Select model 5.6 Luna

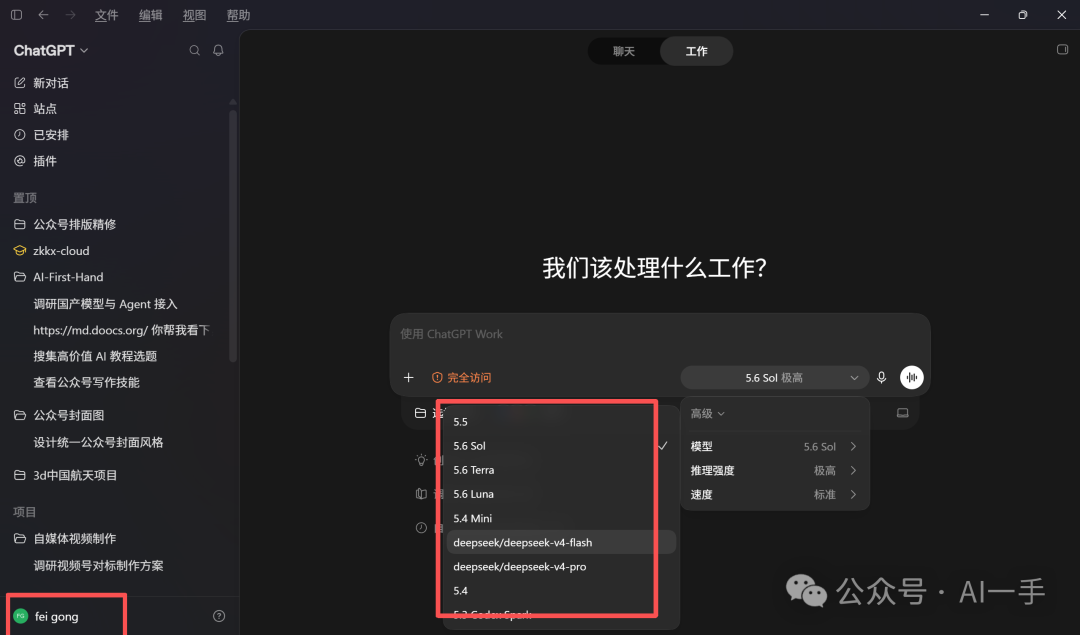coord(561,494)
